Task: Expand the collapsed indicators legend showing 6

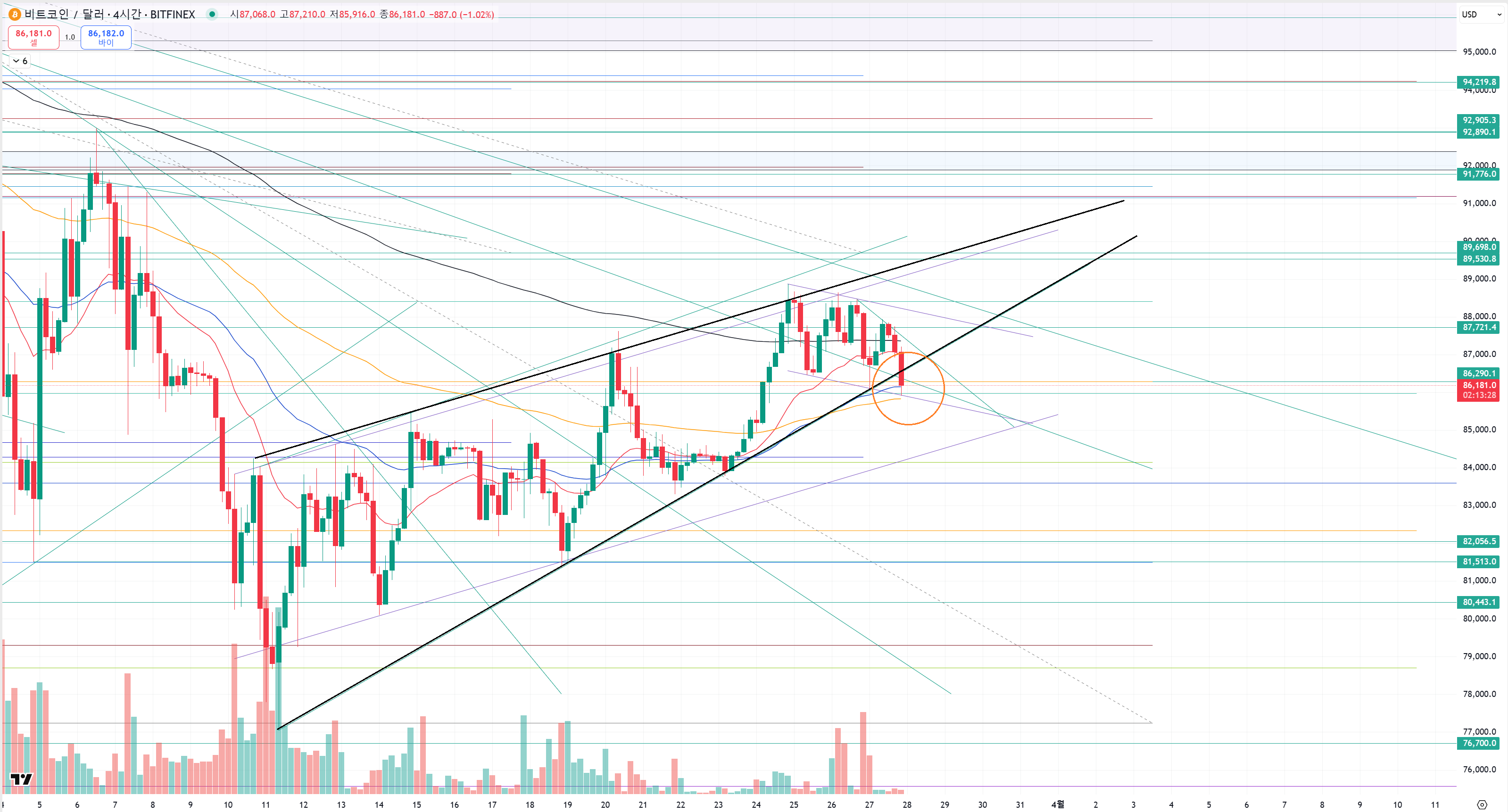Action: tap(20, 61)
